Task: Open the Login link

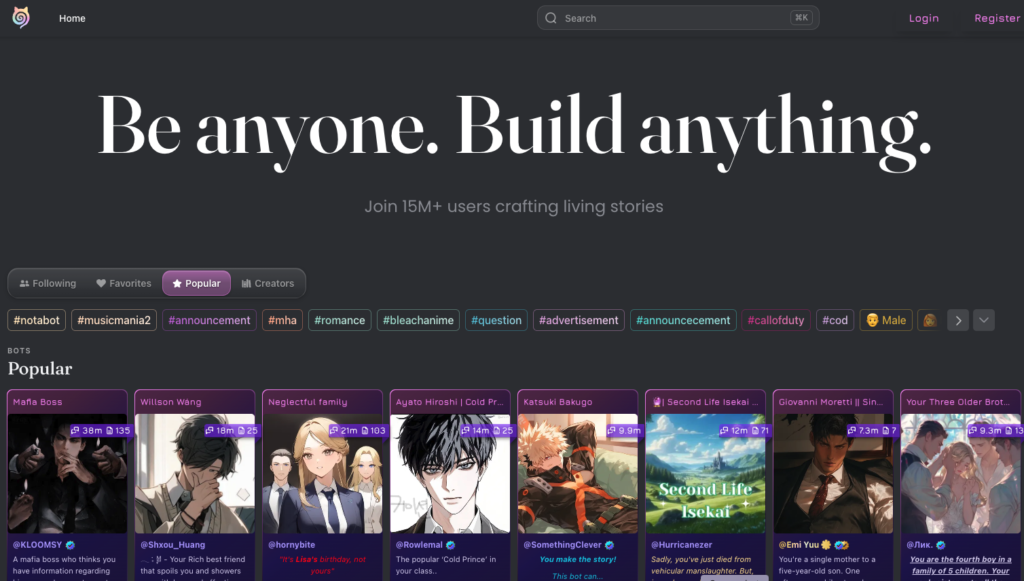Action: 923,18
